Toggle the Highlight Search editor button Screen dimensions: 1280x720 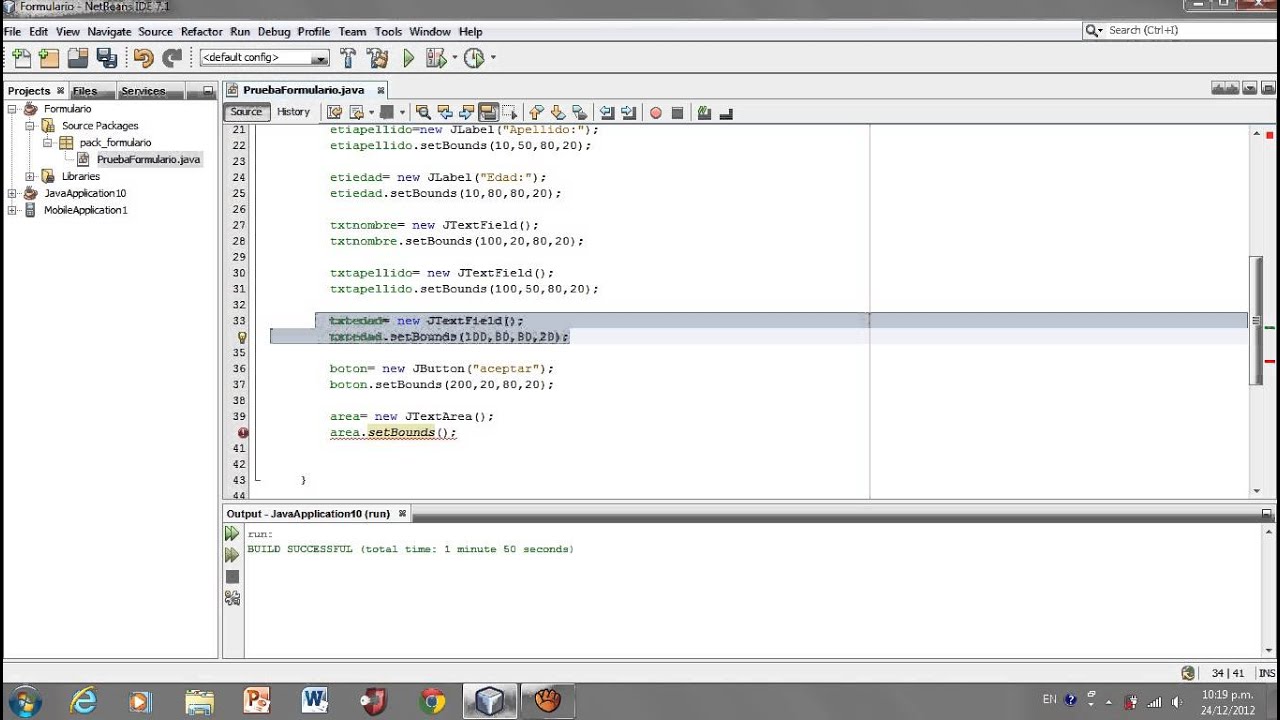click(x=488, y=113)
